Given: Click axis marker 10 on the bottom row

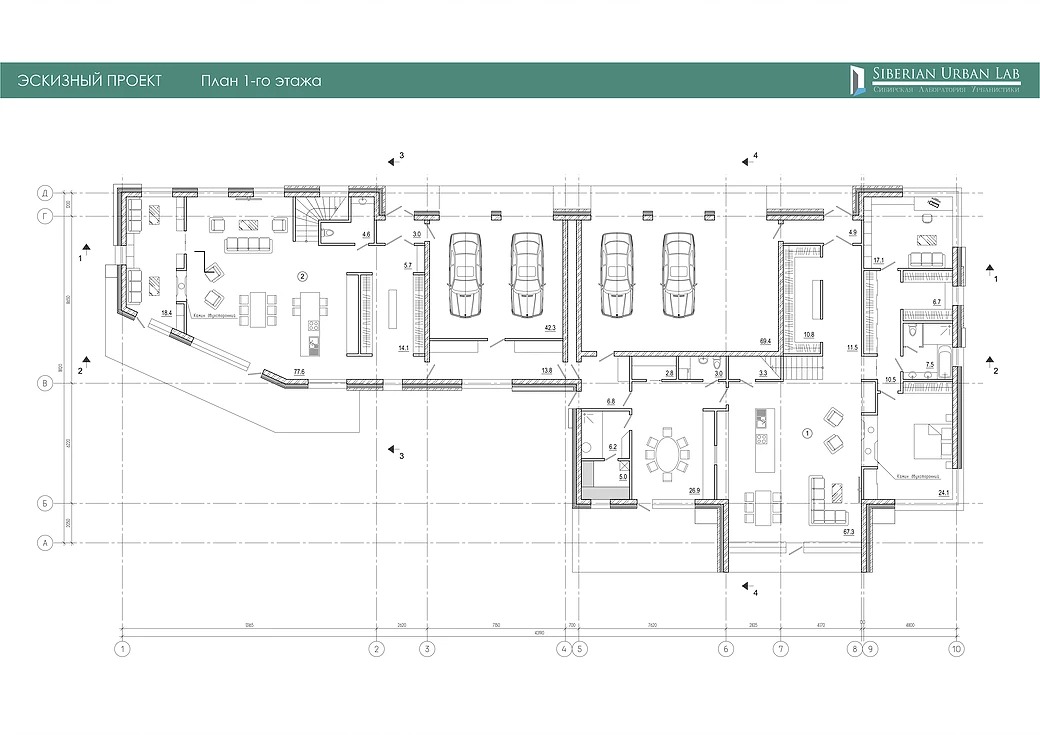Looking at the screenshot, I should (957, 650).
